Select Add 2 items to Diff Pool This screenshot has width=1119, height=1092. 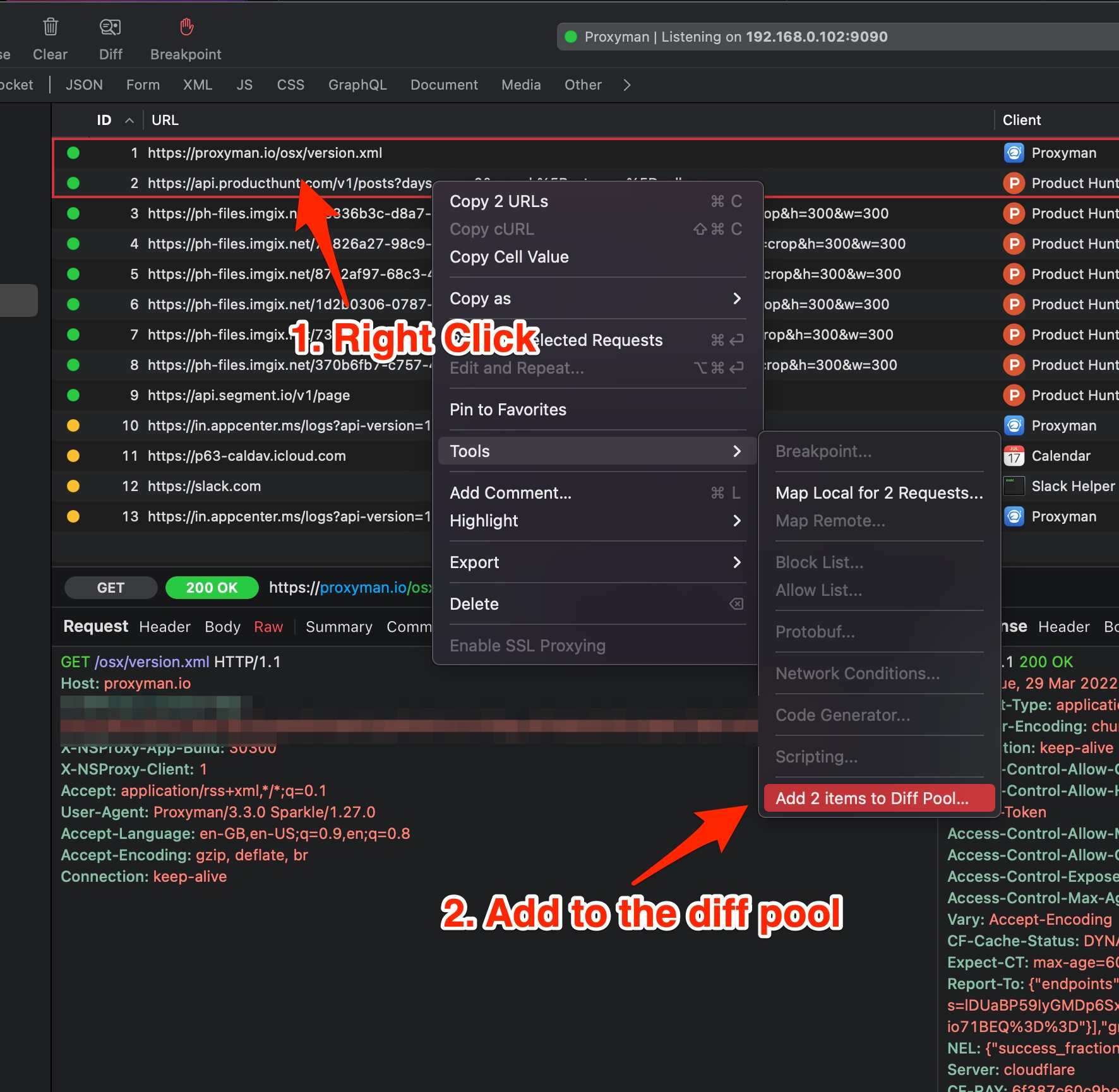coord(879,798)
